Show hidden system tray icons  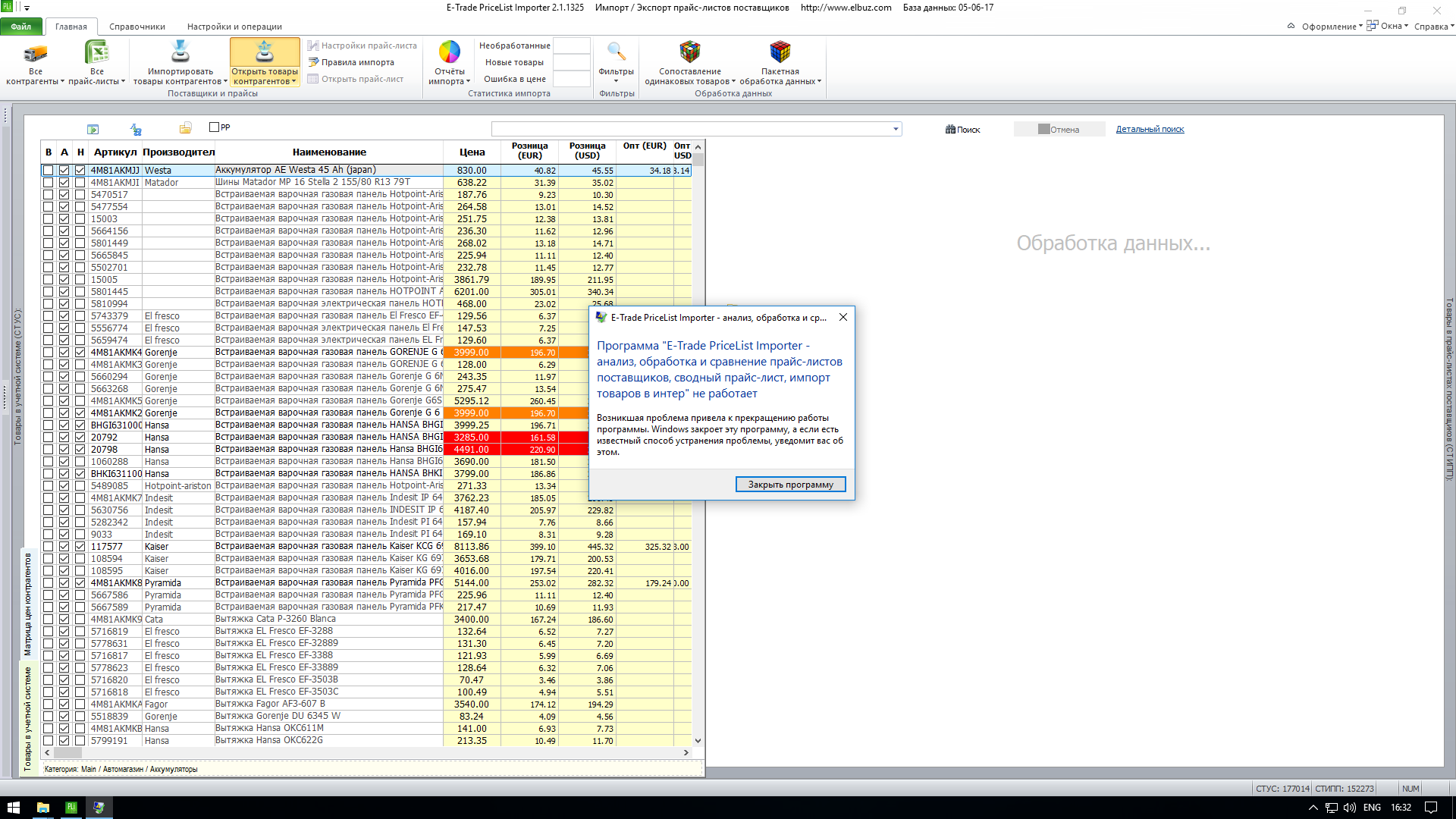(1313, 808)
